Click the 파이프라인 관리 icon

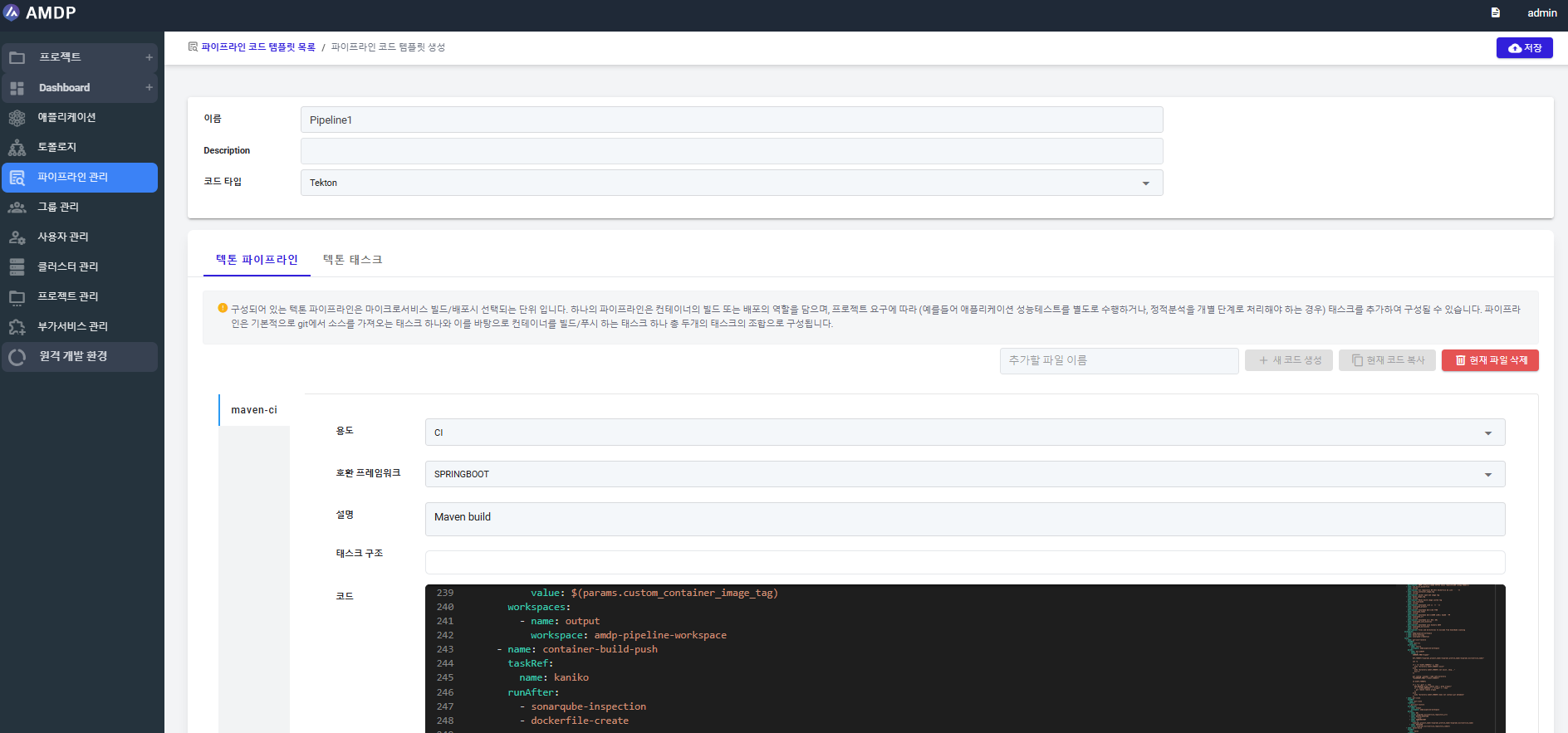point(17,178)
